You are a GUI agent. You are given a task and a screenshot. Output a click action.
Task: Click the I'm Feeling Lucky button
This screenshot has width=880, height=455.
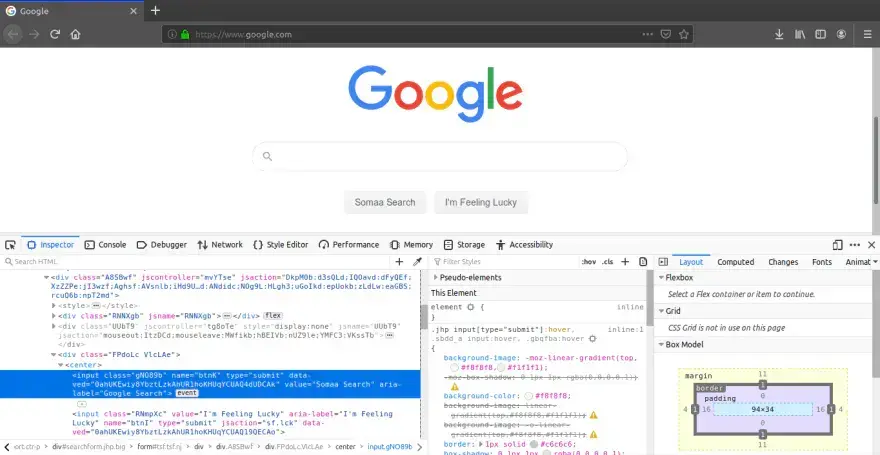point(481,202)
